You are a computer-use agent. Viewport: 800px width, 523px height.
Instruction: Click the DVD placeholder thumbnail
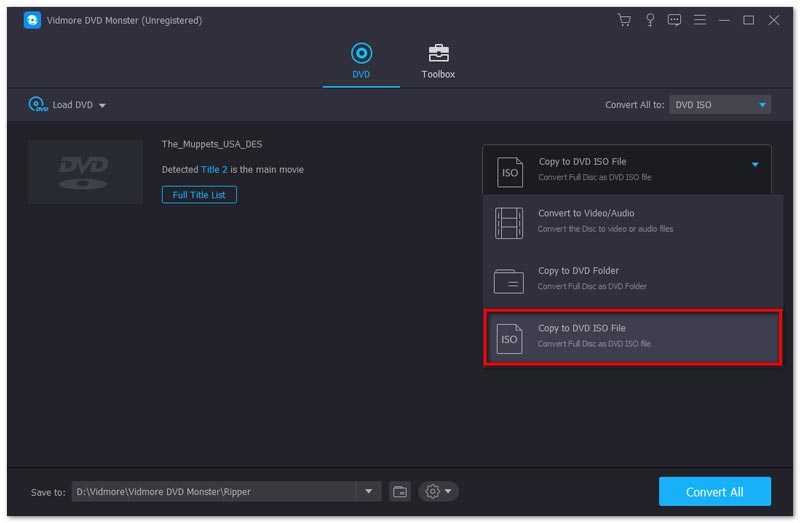85,172
